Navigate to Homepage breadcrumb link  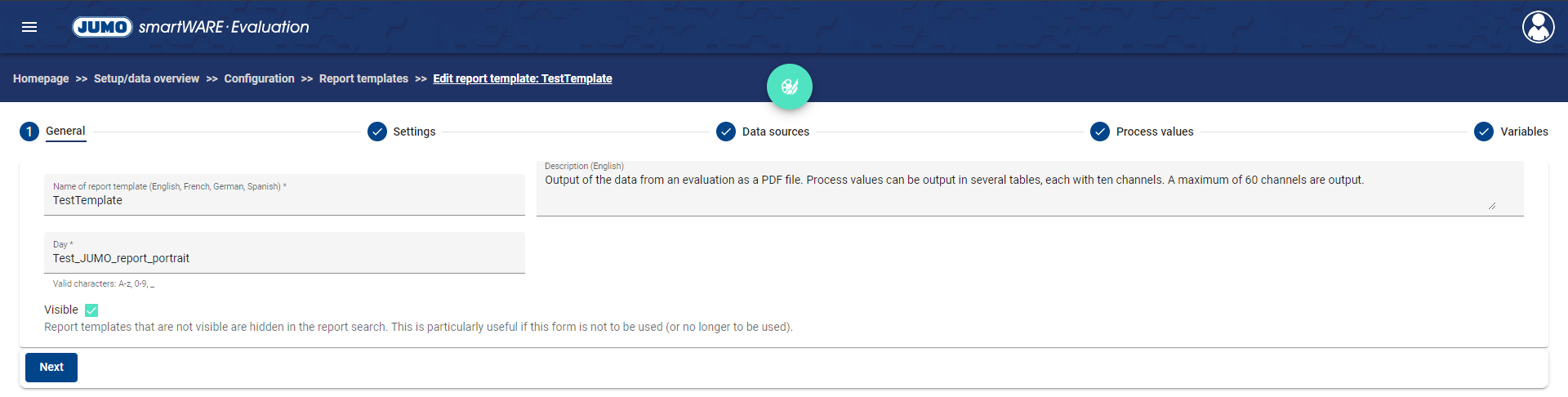tap(41, 78)
